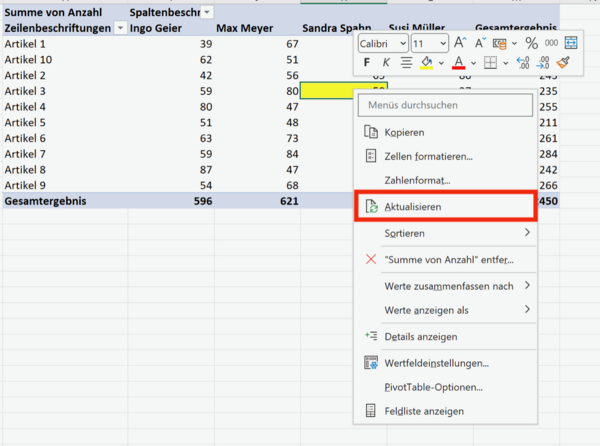The height and width of the screenshot is (446, 600).
Task: Open Spaltenbeschriftungen filter dropdown
Action: (207, 12)
